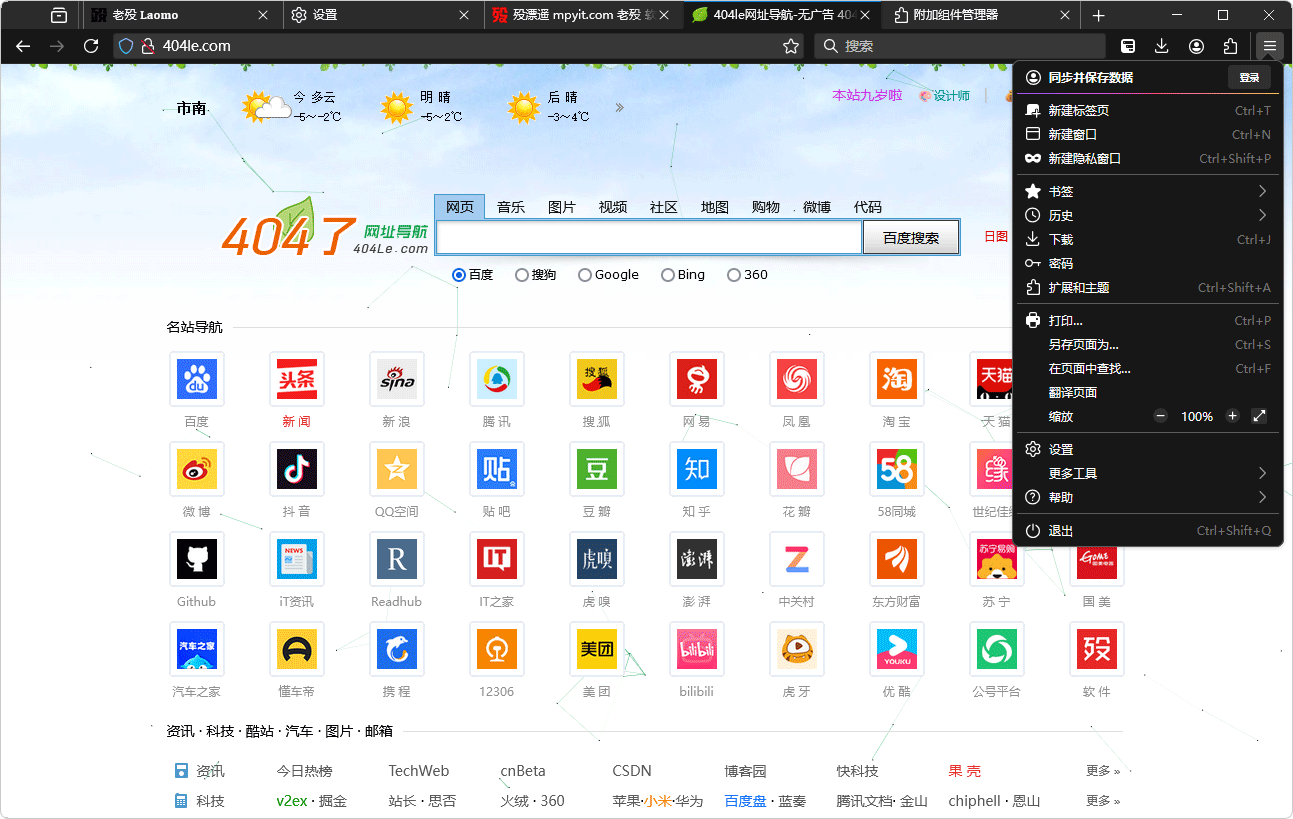This screenshot has height=819, width=1293.
Task: Enter full screen from zoom row
Action: point(1259,416)
